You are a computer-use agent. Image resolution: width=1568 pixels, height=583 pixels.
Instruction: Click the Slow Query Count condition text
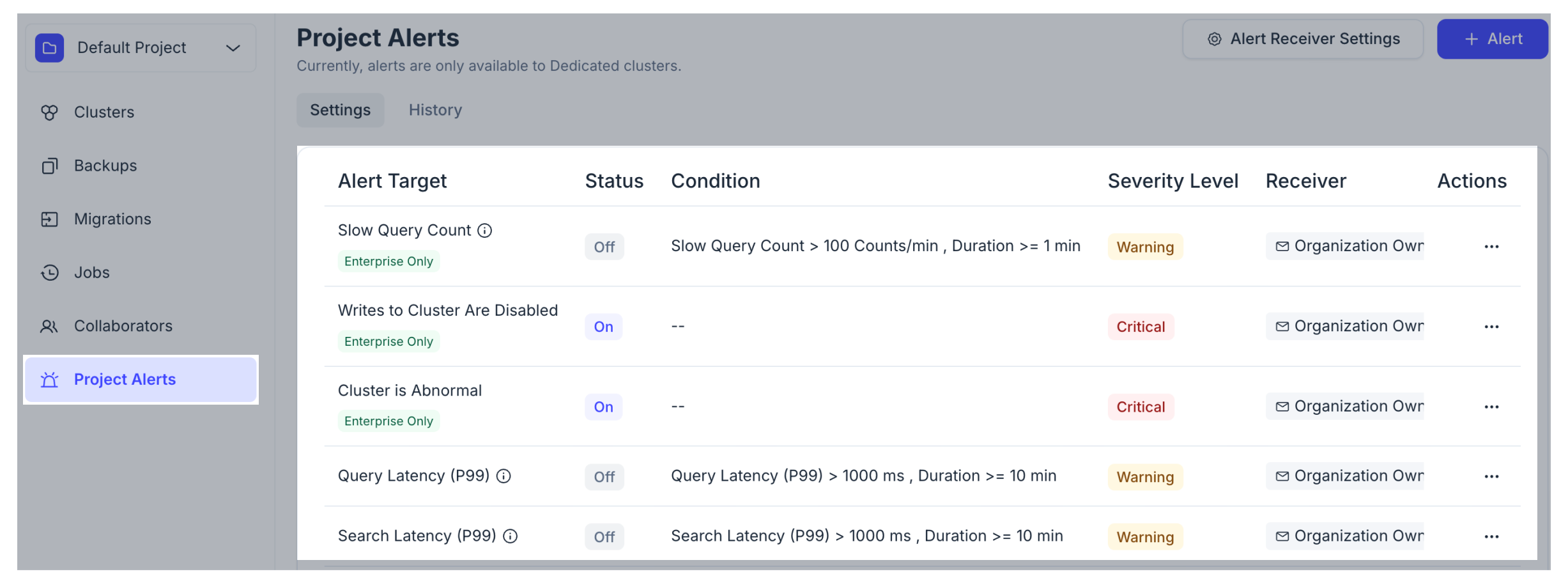875,246
